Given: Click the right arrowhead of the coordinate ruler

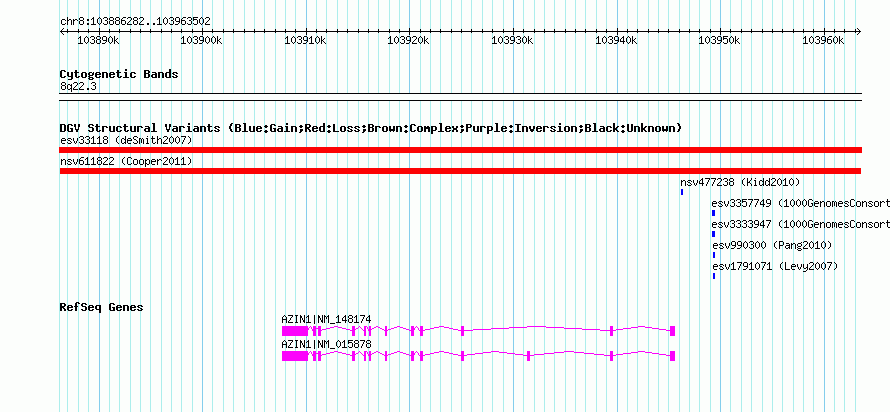Looking at the screenshot, I should (859, 32).
